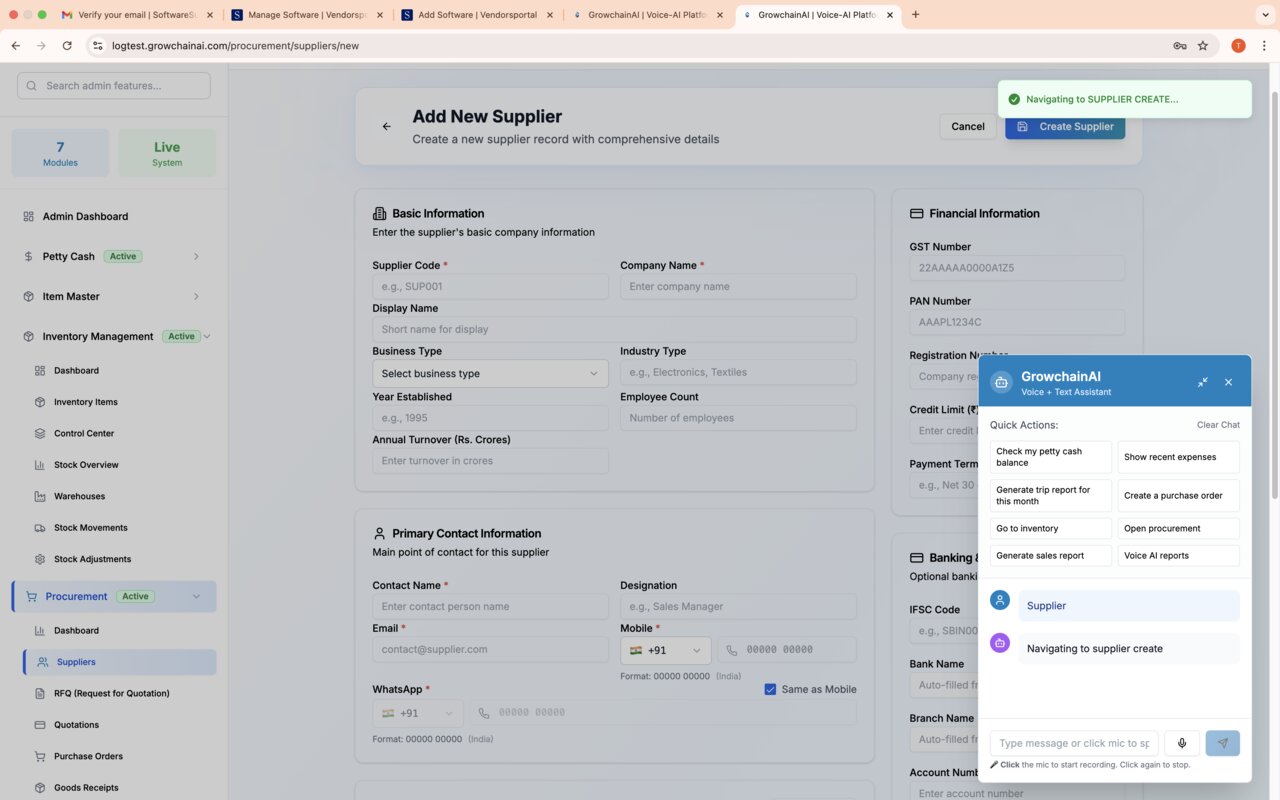
Task: Close the Verify your email tab
Action: click(x=209, y=15)
